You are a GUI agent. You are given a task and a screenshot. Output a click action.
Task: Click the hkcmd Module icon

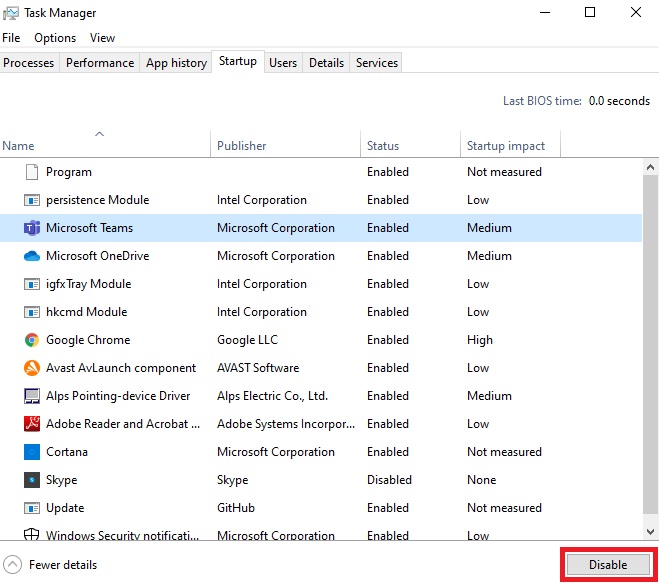point(32,312)
